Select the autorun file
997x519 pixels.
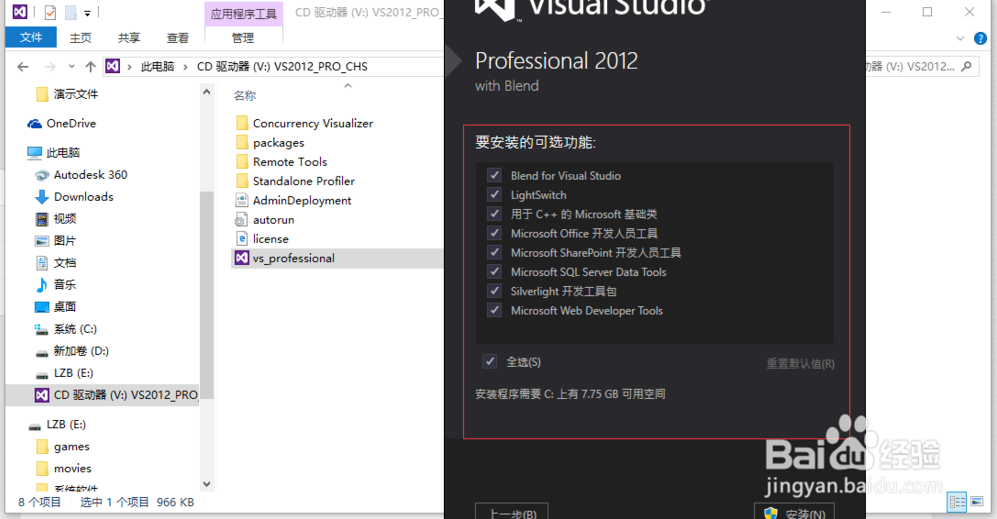(273, 220)
